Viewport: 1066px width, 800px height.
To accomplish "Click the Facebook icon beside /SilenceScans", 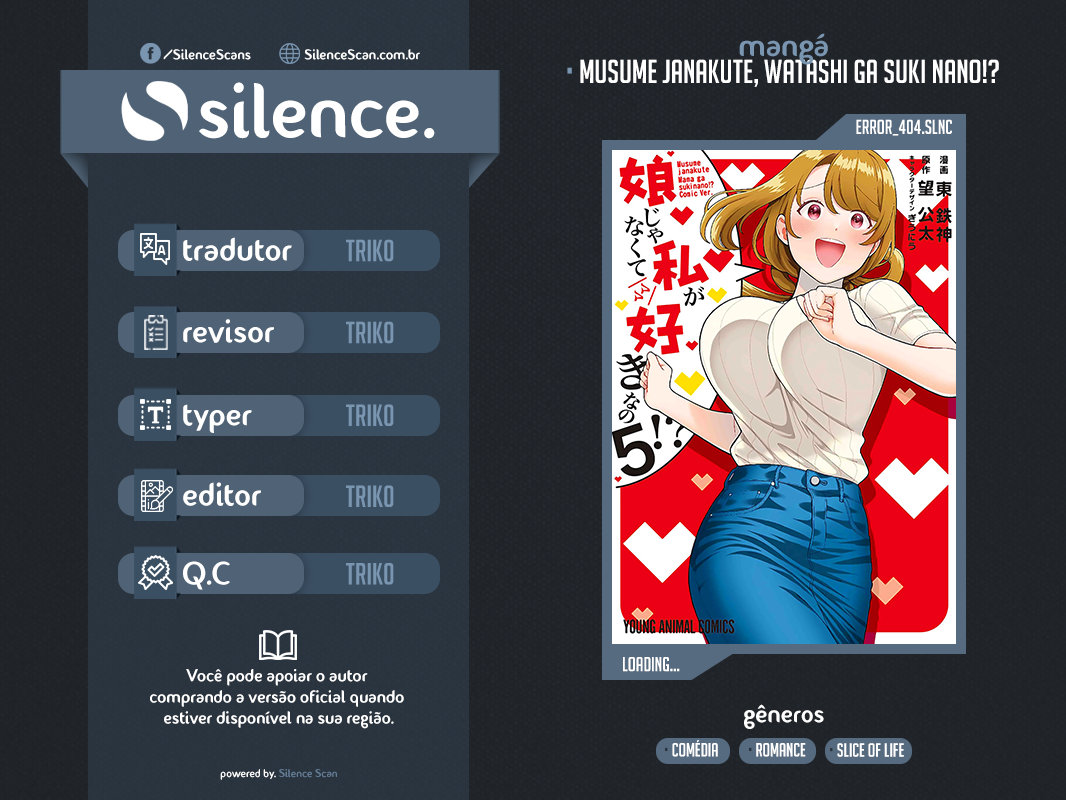I will point(150,54).
